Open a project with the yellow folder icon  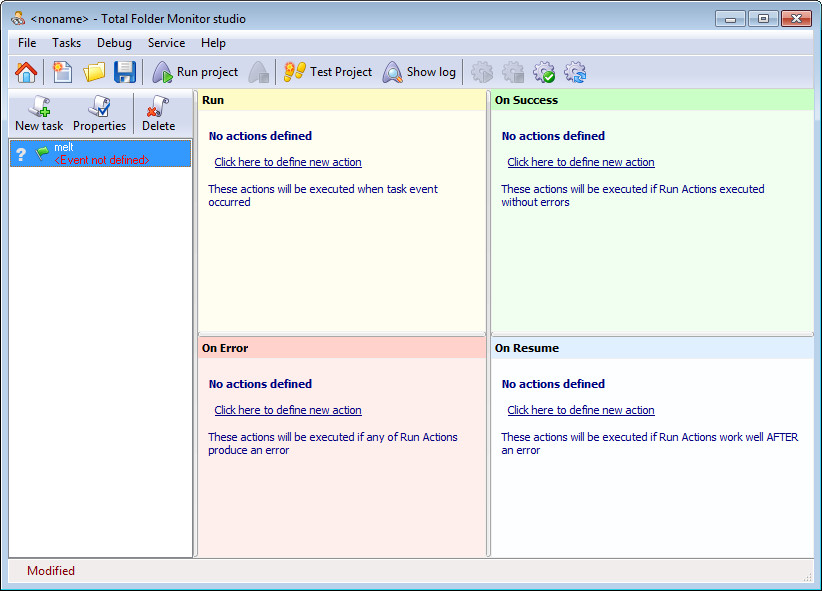[94, 72]
